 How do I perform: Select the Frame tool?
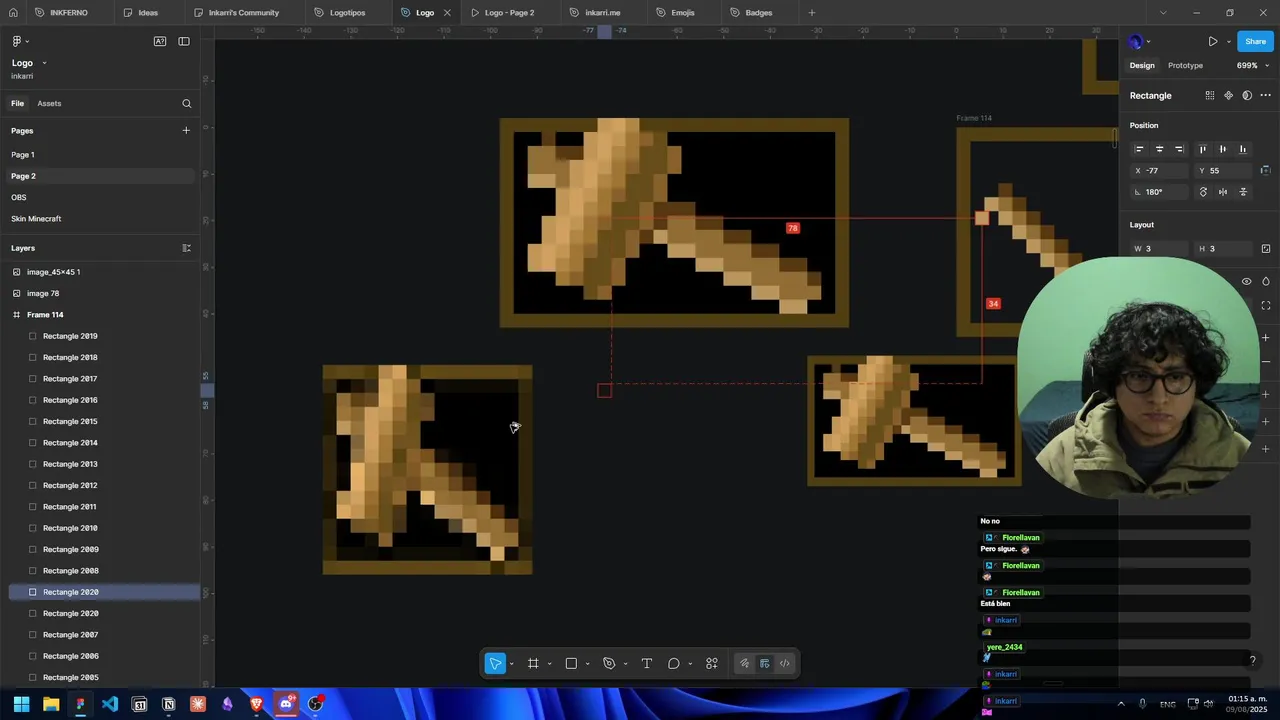(533, 663)
